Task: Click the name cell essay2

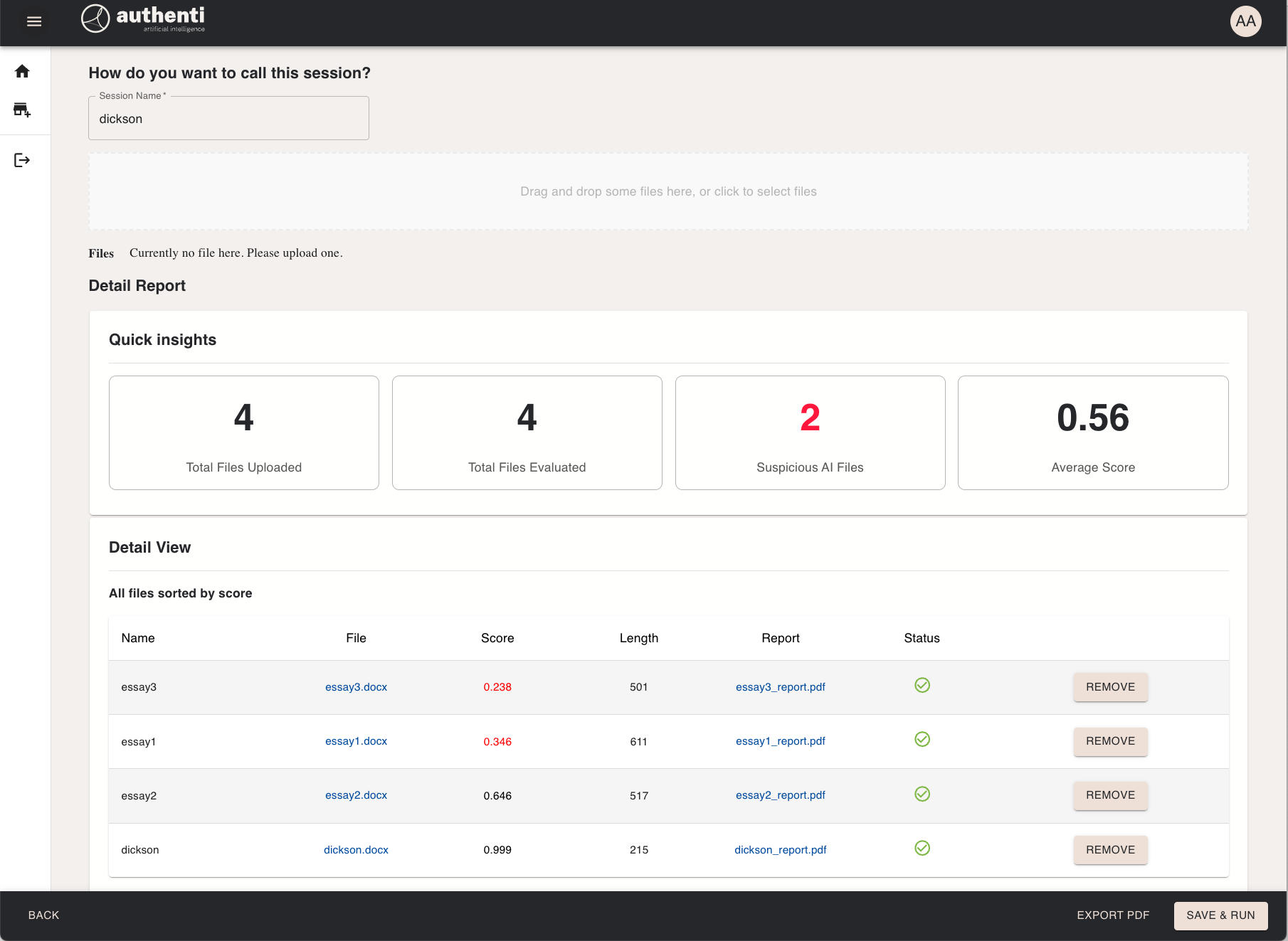Action: click(x=139, y=796)
